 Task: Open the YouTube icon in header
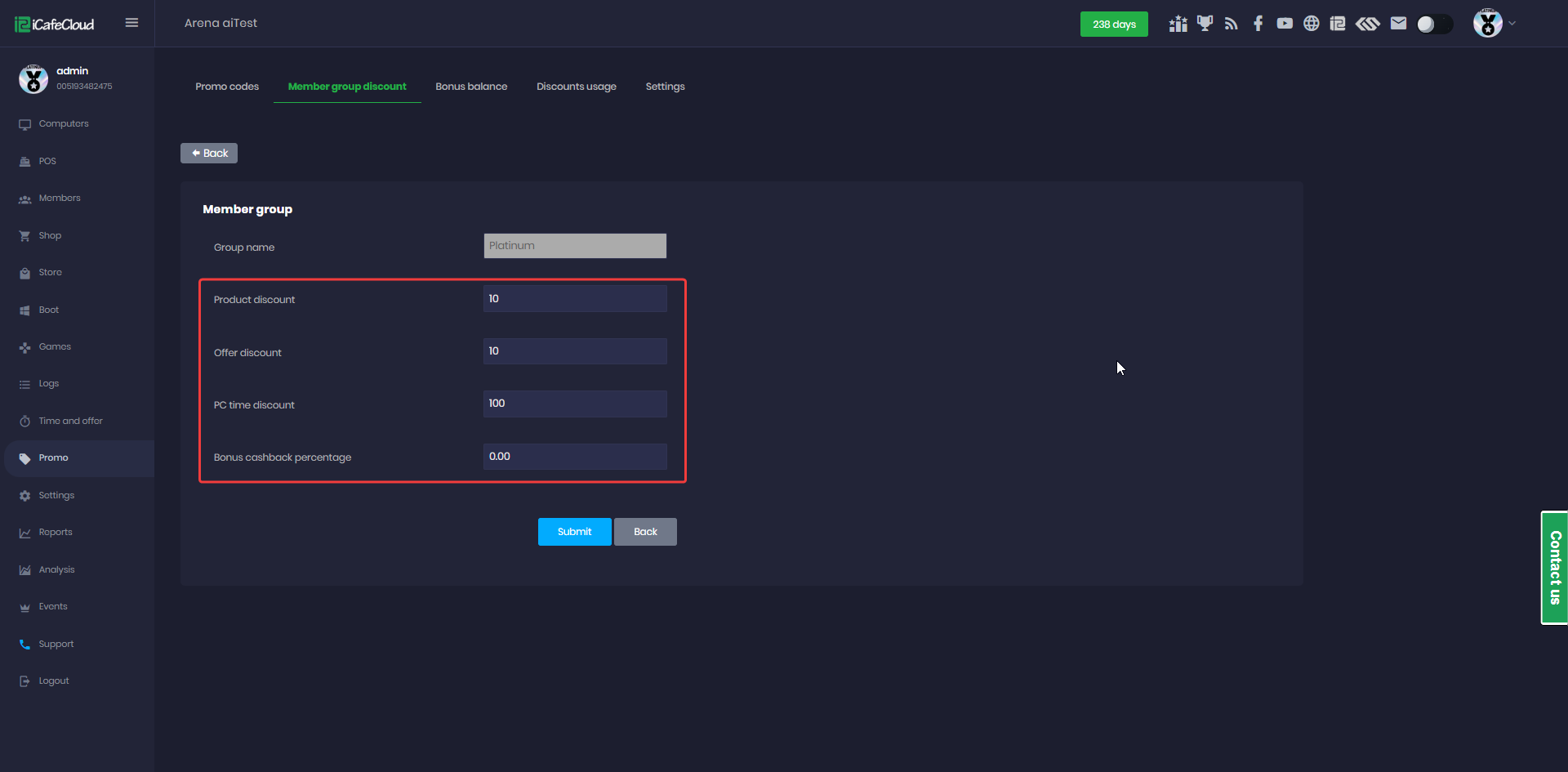pos(1285,24)
